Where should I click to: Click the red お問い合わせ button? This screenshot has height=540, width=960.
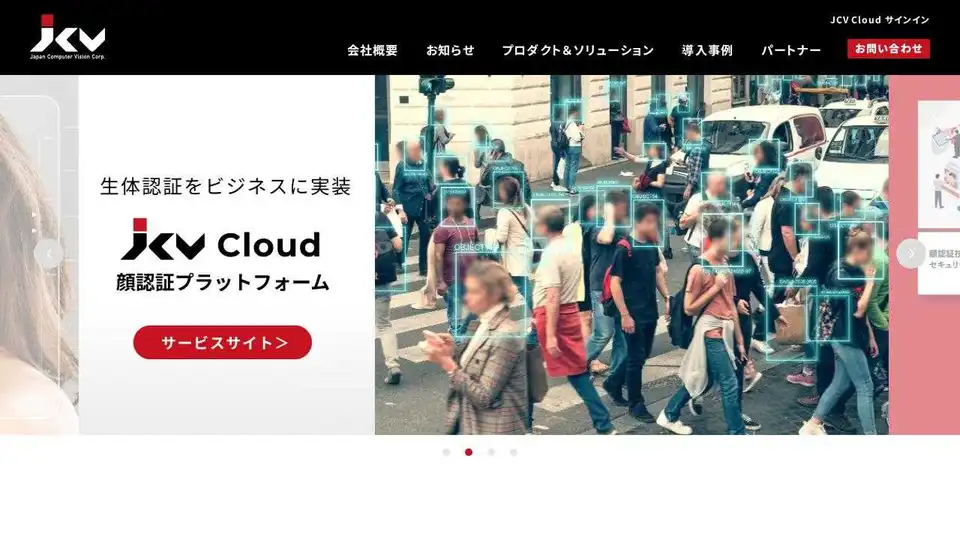coord(888,49)
